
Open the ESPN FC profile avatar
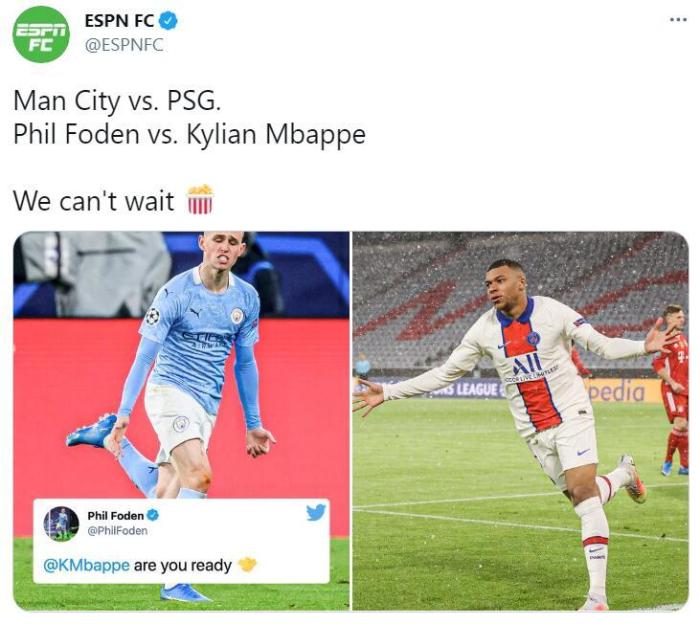[x=41, y=34]
